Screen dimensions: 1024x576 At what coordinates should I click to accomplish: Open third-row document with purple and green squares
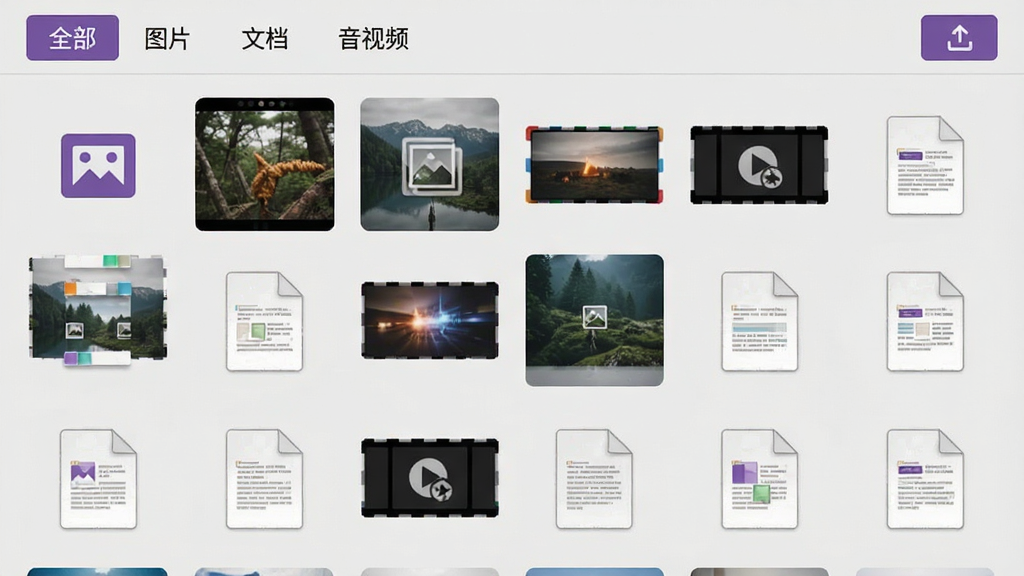[760, 479]
